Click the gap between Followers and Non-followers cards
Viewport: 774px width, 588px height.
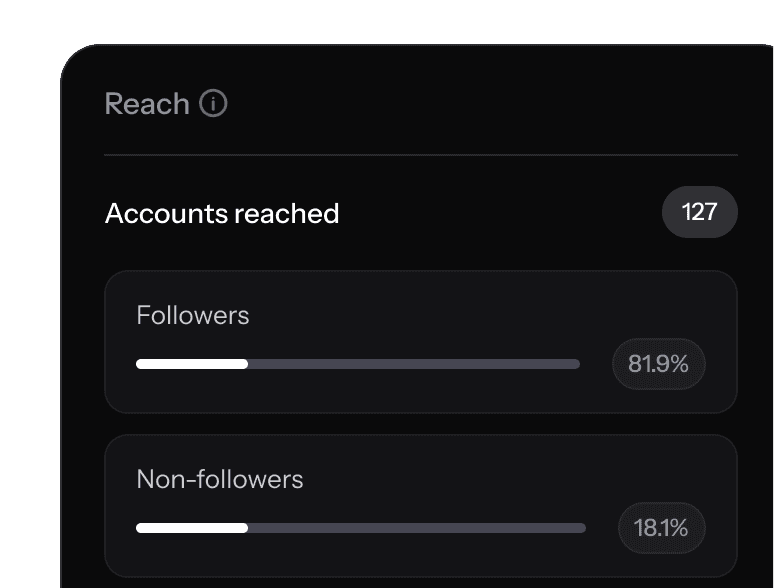point(420,424)
